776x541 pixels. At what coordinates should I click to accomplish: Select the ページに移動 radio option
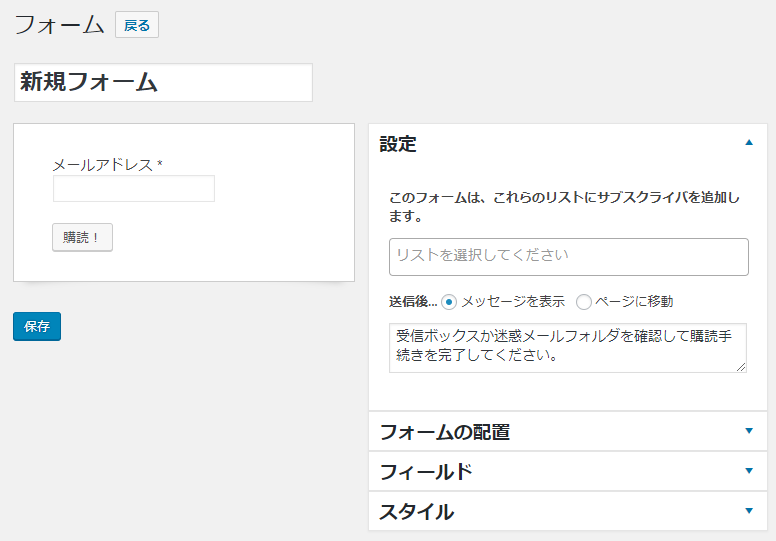[584, 302]
